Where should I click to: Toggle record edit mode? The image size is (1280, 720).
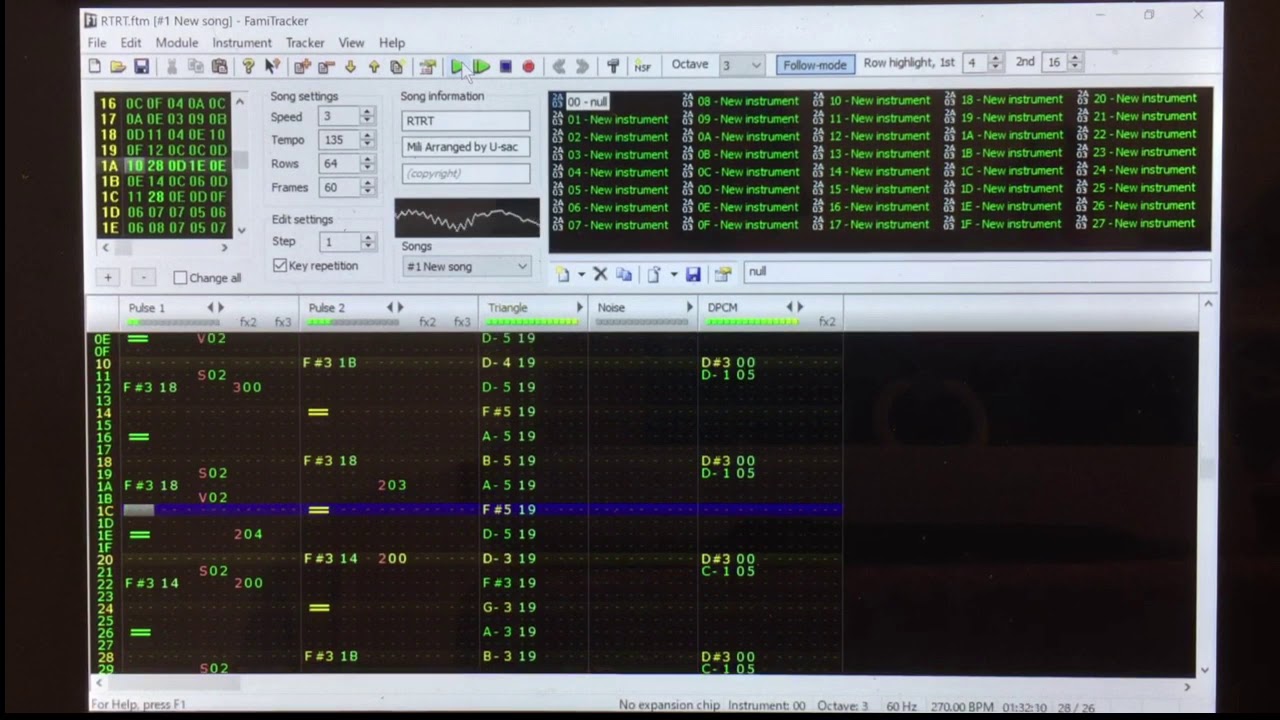(x=528, y=66)
